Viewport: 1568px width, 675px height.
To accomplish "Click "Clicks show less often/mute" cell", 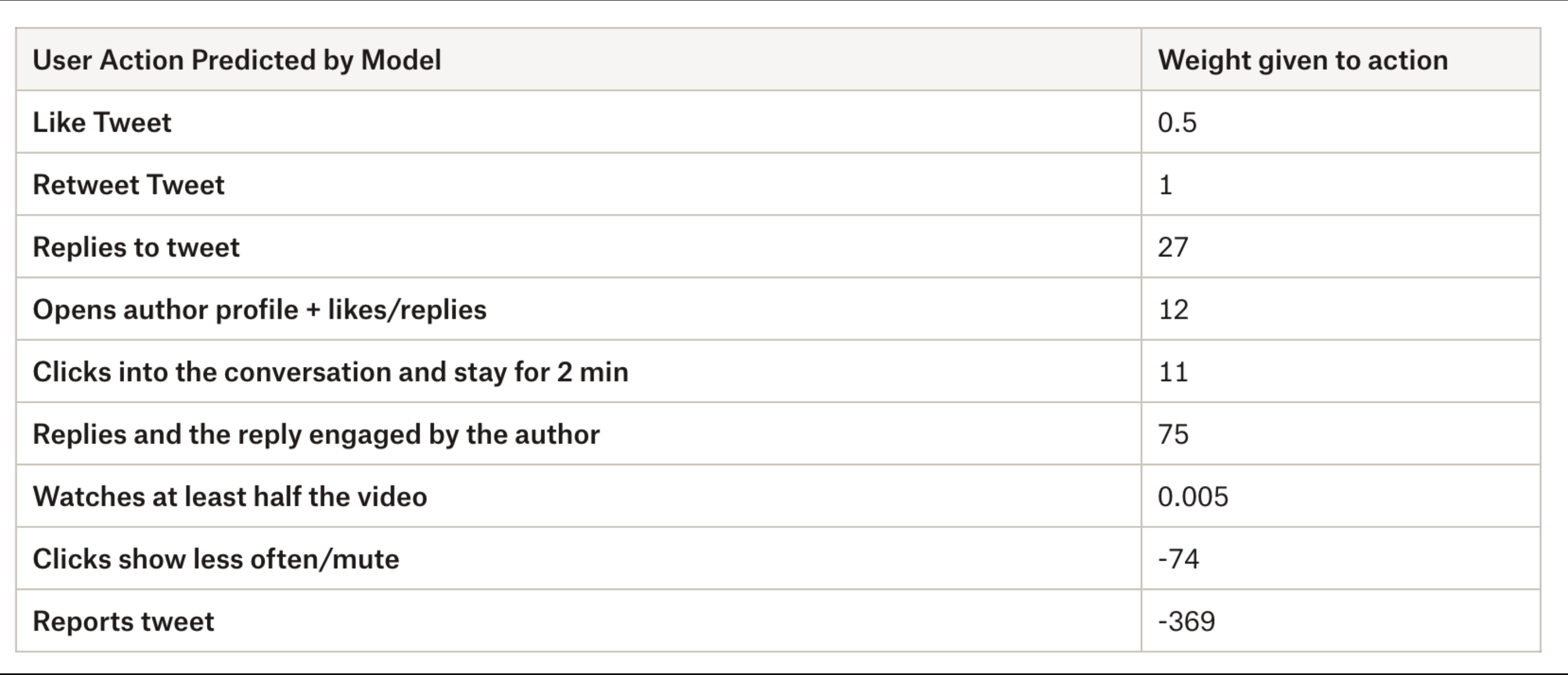I will click(x=216, y=559).
